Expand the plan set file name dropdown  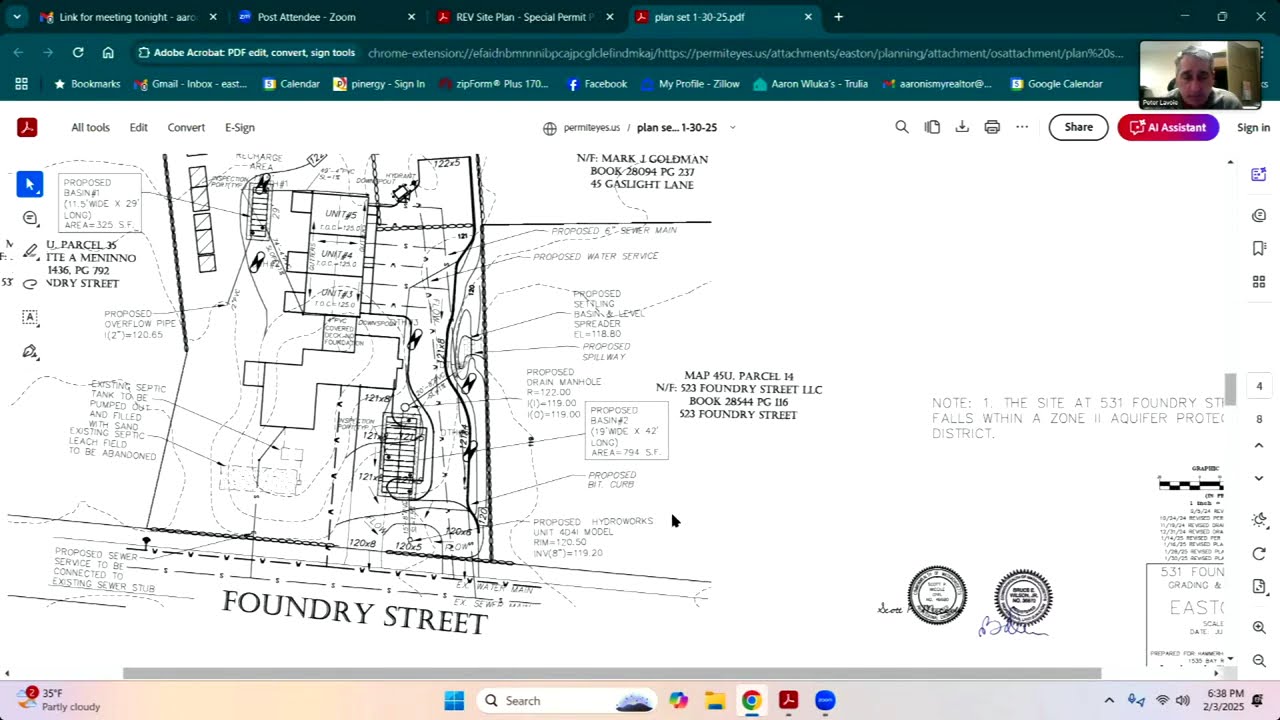tap(732, 128)
